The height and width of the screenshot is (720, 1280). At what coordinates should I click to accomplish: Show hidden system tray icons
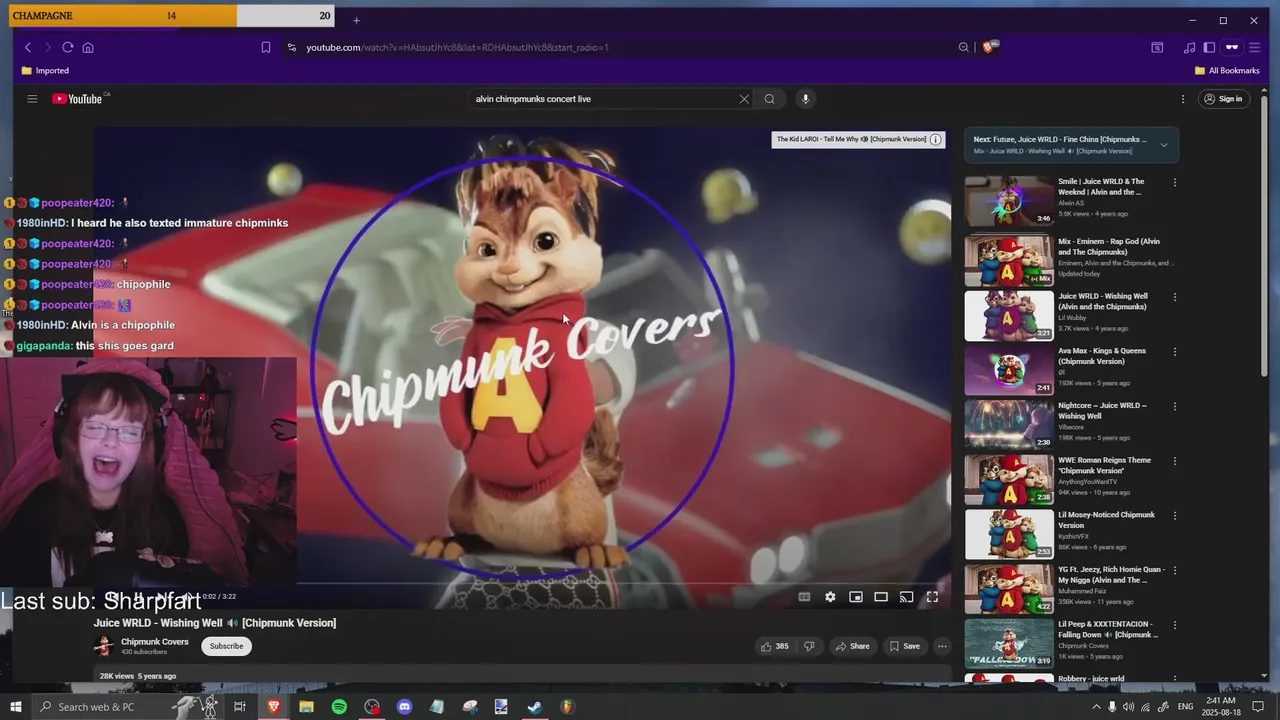(1097, 707)
